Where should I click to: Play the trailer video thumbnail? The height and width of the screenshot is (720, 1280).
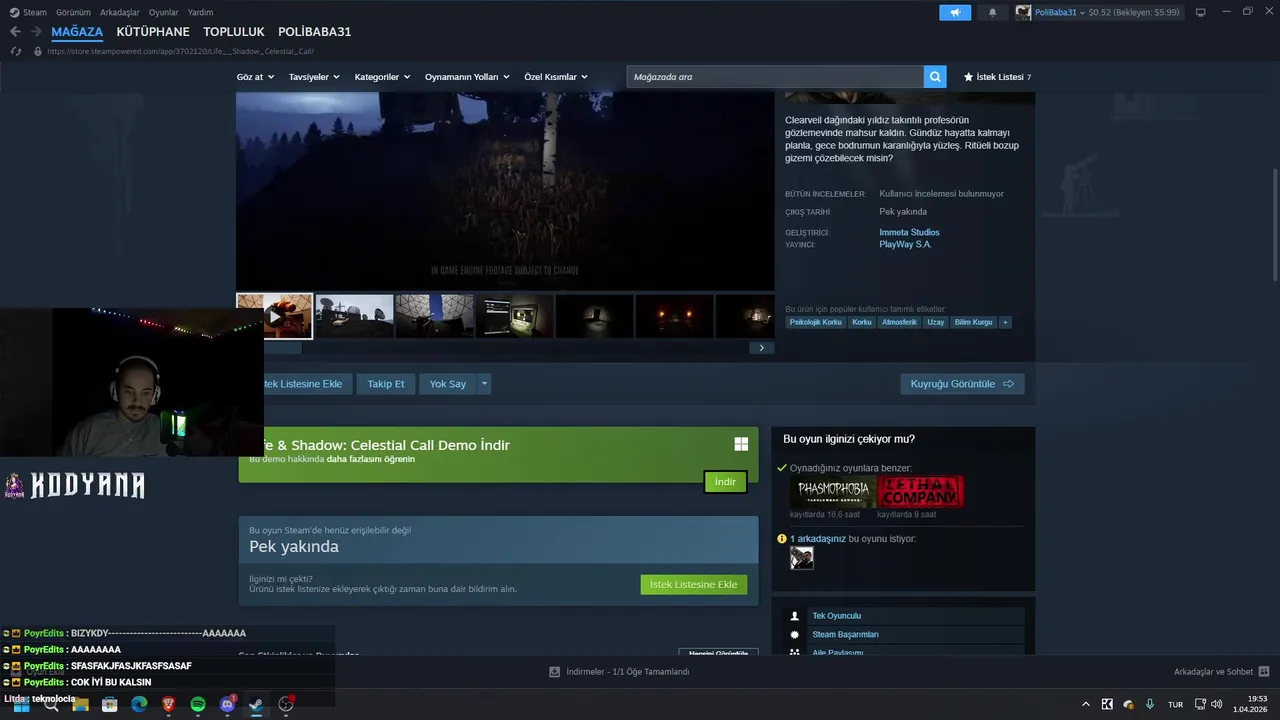pos(275,316)
